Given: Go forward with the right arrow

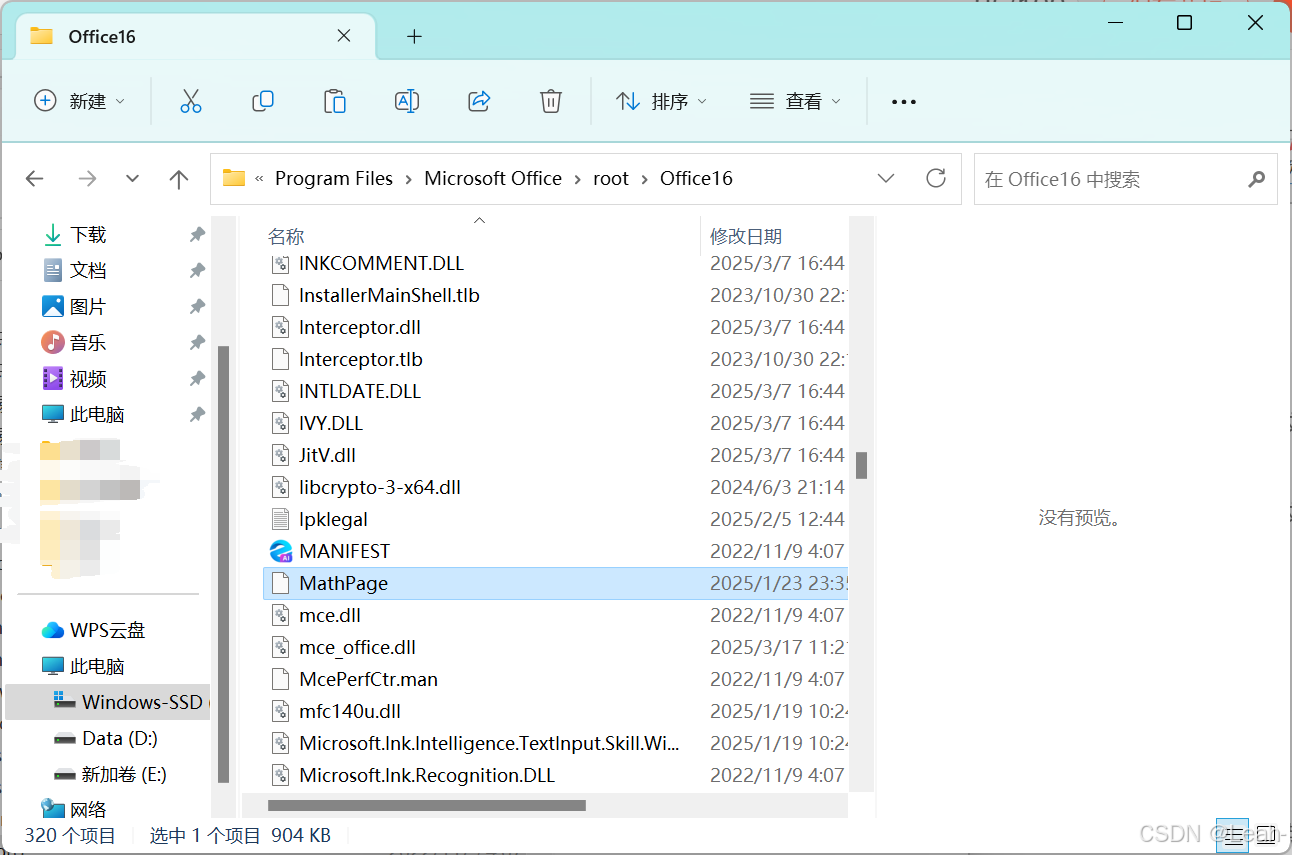Looking at the screenshot, I should [x=87, y=179].
